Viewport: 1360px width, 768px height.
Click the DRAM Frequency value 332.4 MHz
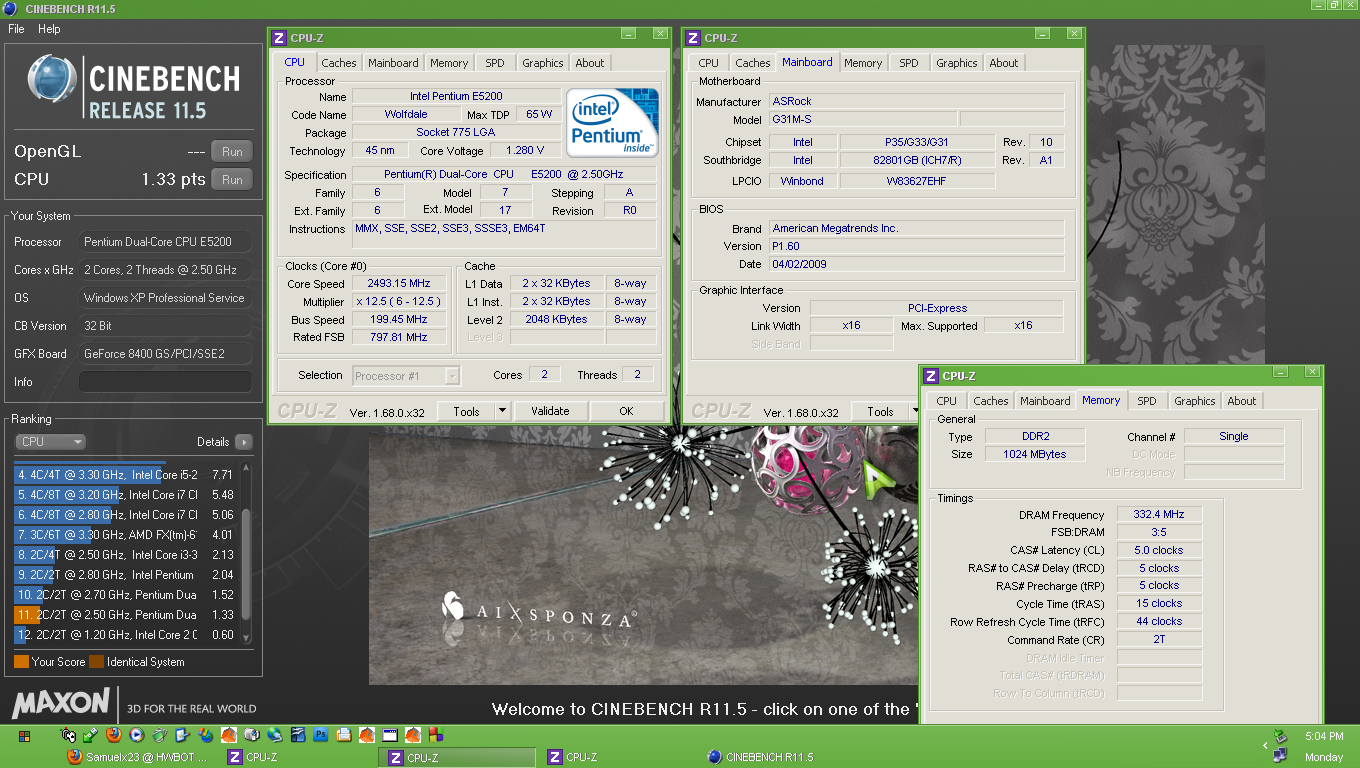pyautogui.click(x=1159, y=515)
